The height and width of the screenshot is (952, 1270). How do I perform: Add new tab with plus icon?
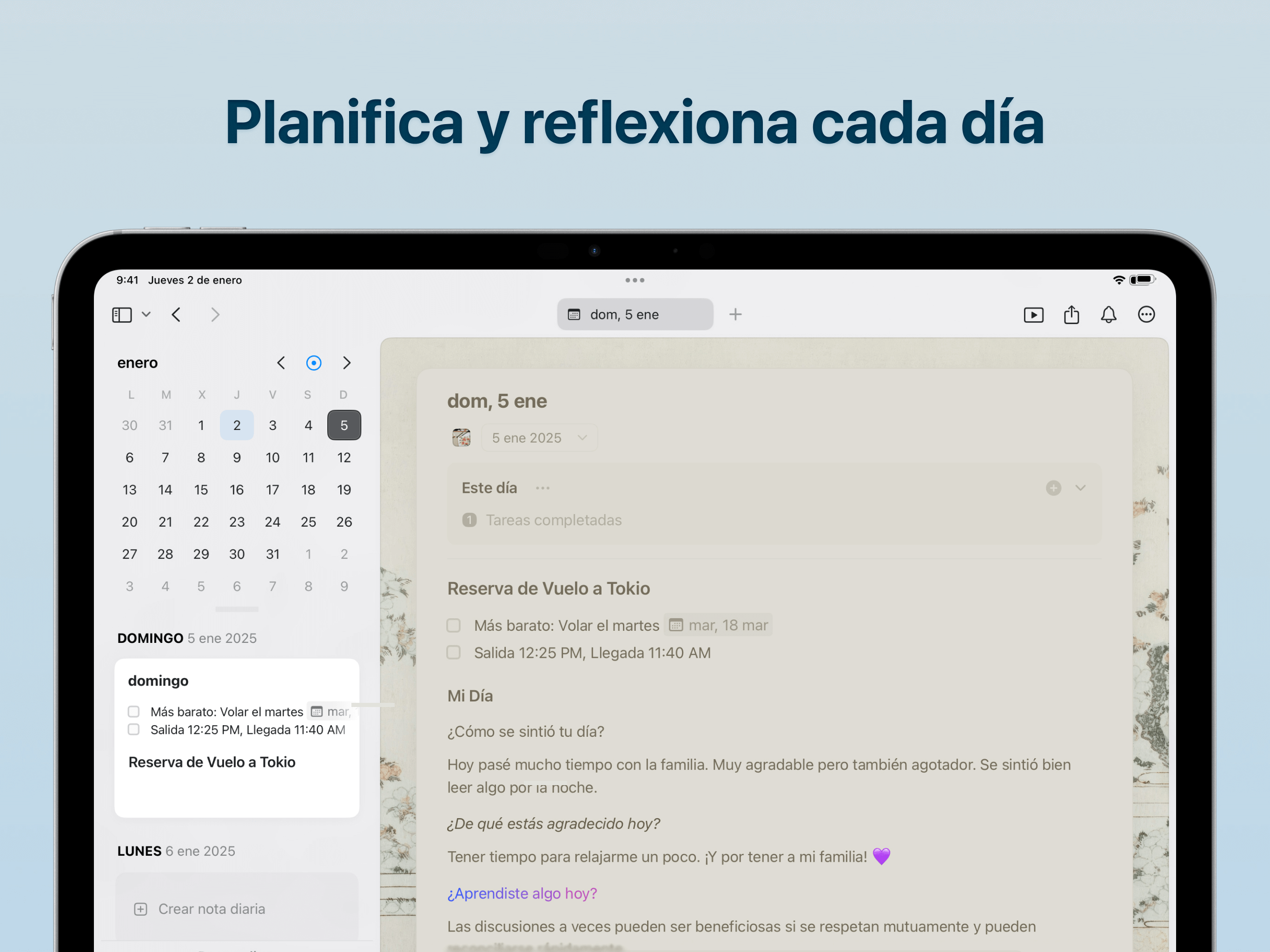pos(735,315)
